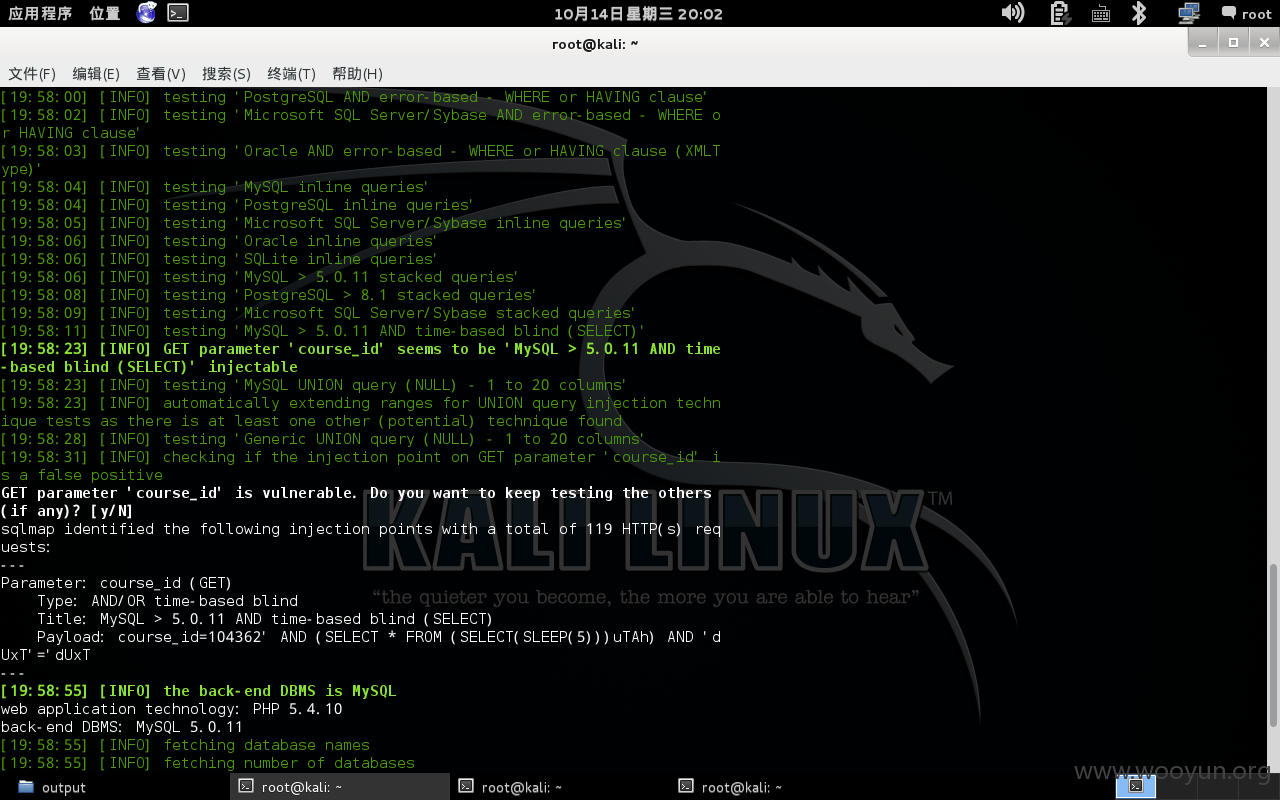Click the 'fetching database names' line

[185, 745]
